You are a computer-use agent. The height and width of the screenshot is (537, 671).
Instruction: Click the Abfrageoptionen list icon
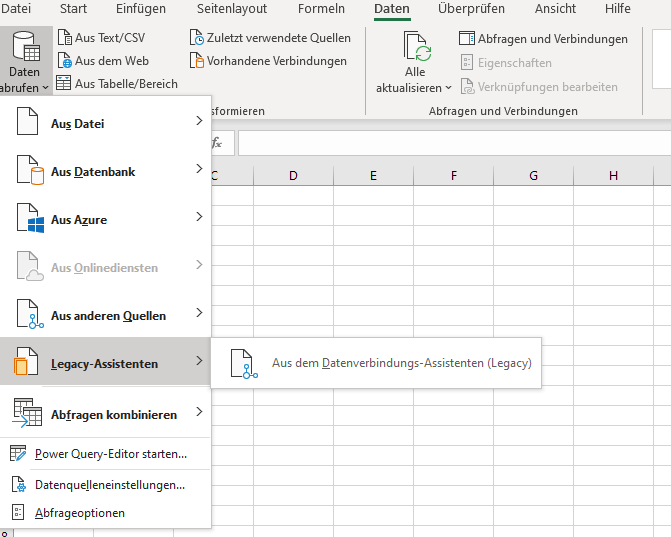tap(18, 512)
